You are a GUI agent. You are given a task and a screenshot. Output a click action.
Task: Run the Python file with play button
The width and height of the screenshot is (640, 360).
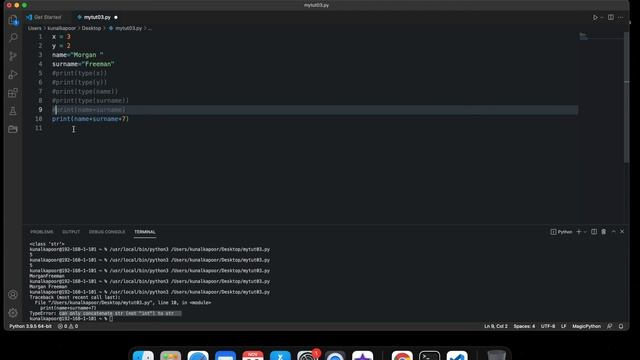coord(595,18)
